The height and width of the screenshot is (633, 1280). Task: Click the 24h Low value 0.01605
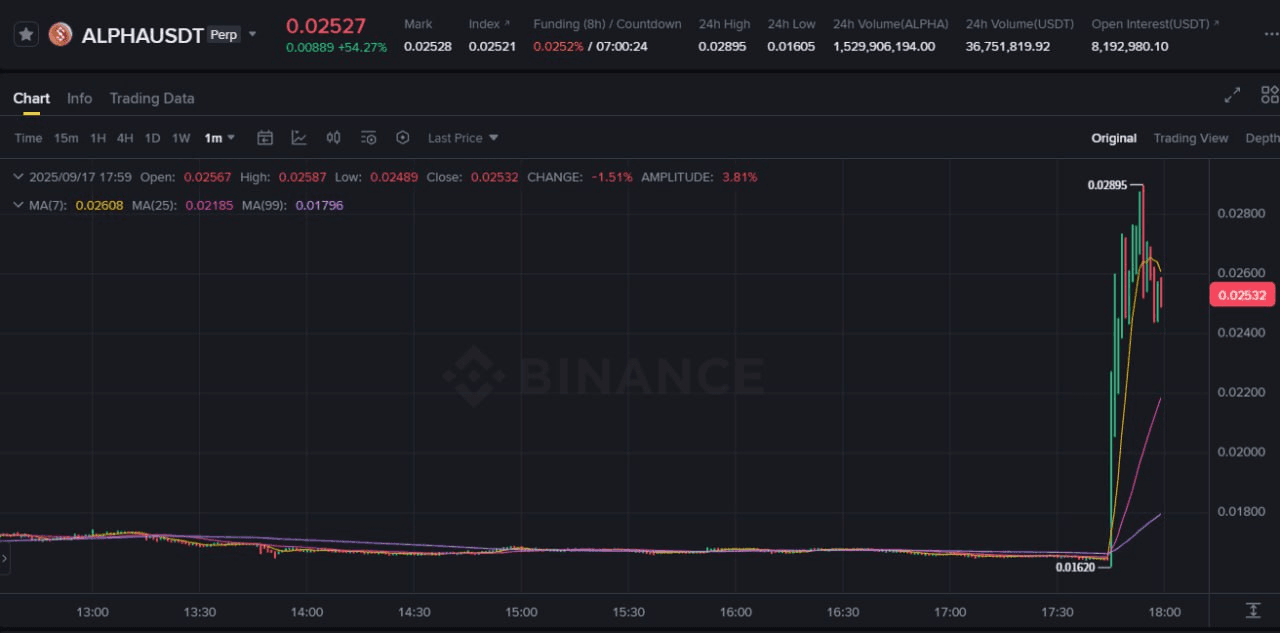click(x=791, y=46)
